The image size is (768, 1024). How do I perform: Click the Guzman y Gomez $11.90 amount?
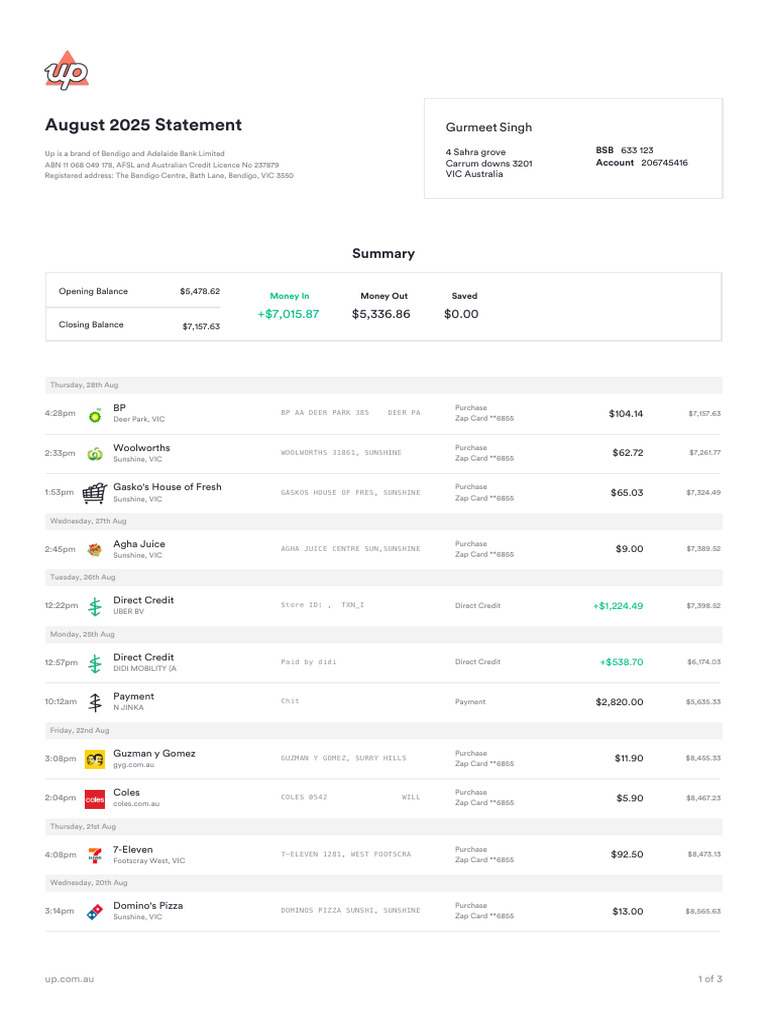click(629, 758)
